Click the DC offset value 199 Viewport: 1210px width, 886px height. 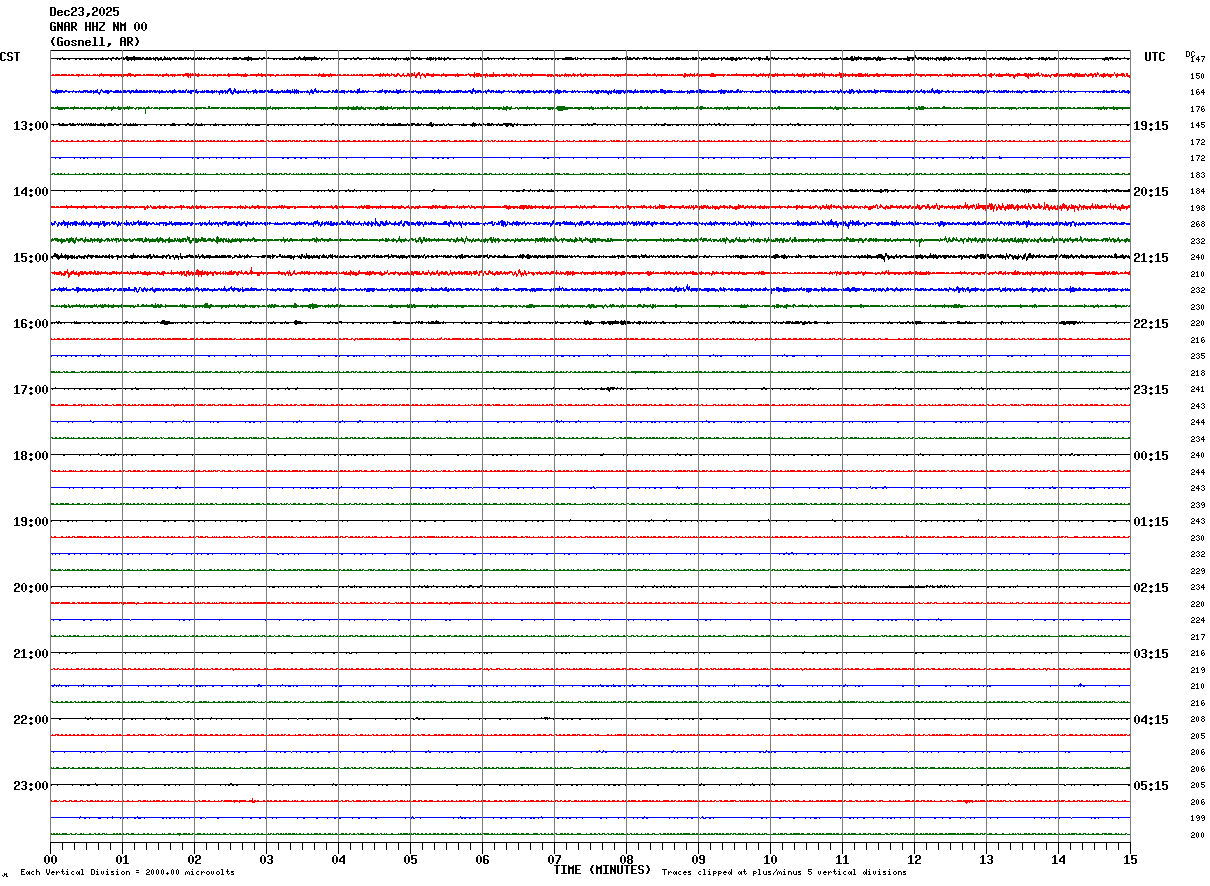pyautogui.click(x=1197, y=818)
